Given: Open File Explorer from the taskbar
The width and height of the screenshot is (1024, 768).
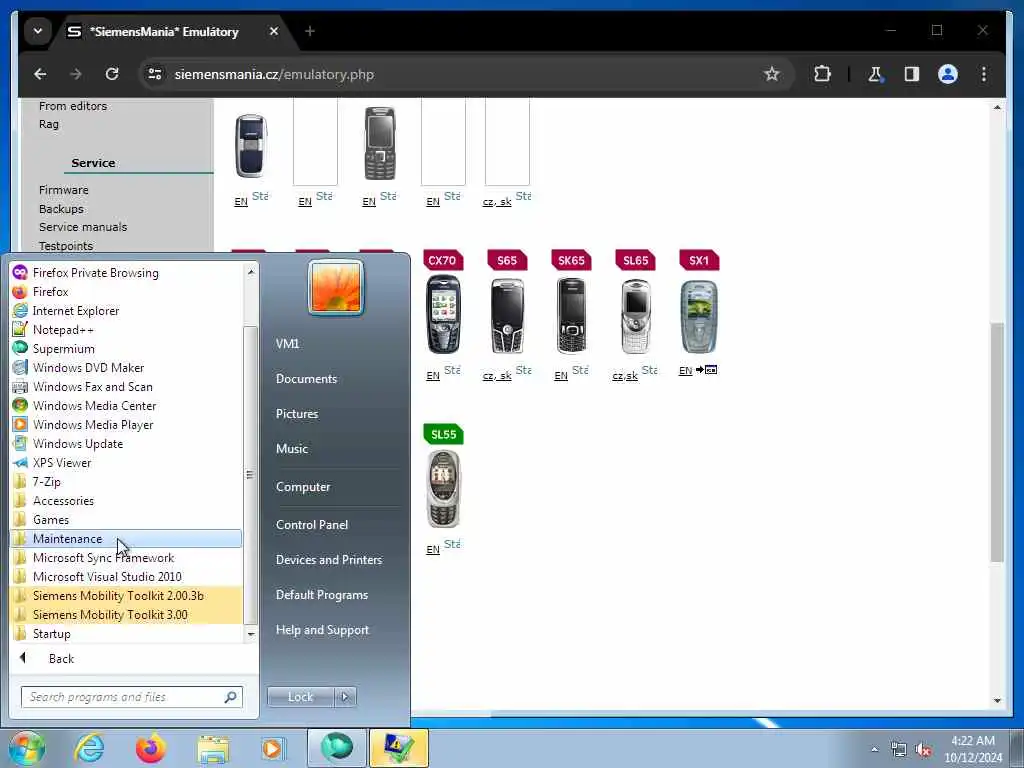Looking at the screenshot, I should click(x=214, y=748).
